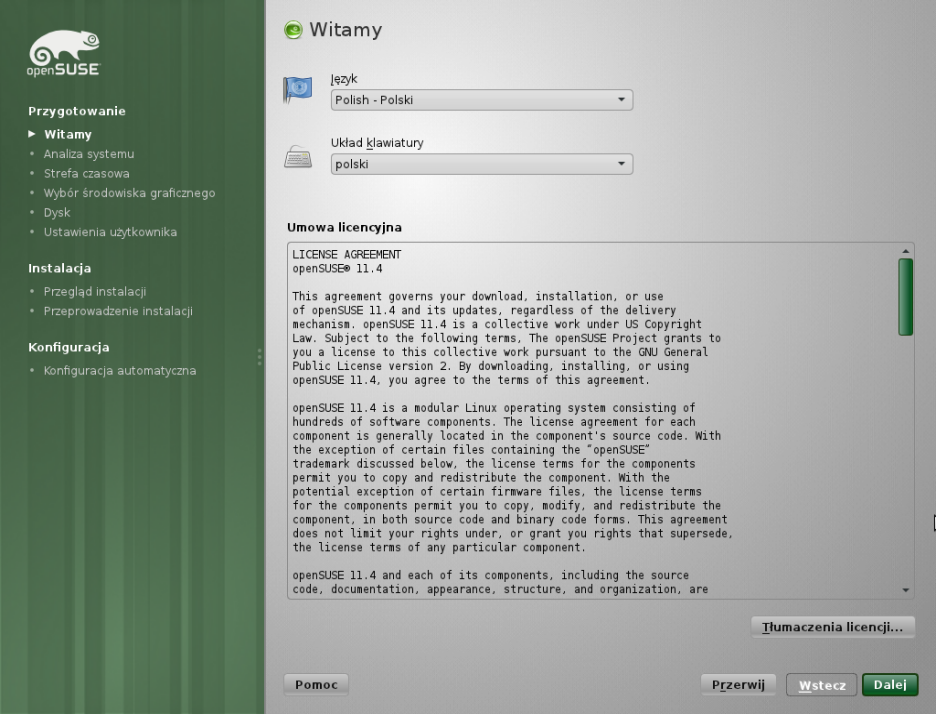Screen dimensions: 936x714
Task: Click Przegląd instalacji in sidebar
Action: pos(96,291)
